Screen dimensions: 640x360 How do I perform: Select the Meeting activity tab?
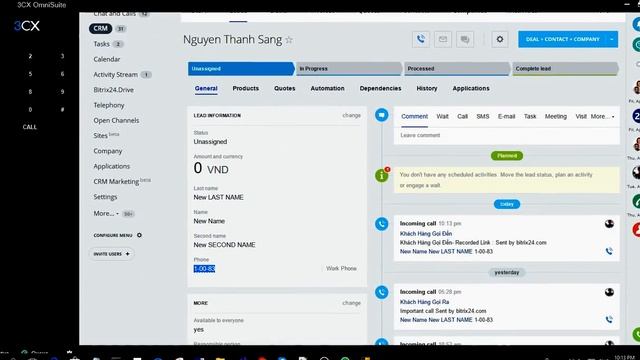[x=556, y=117]
